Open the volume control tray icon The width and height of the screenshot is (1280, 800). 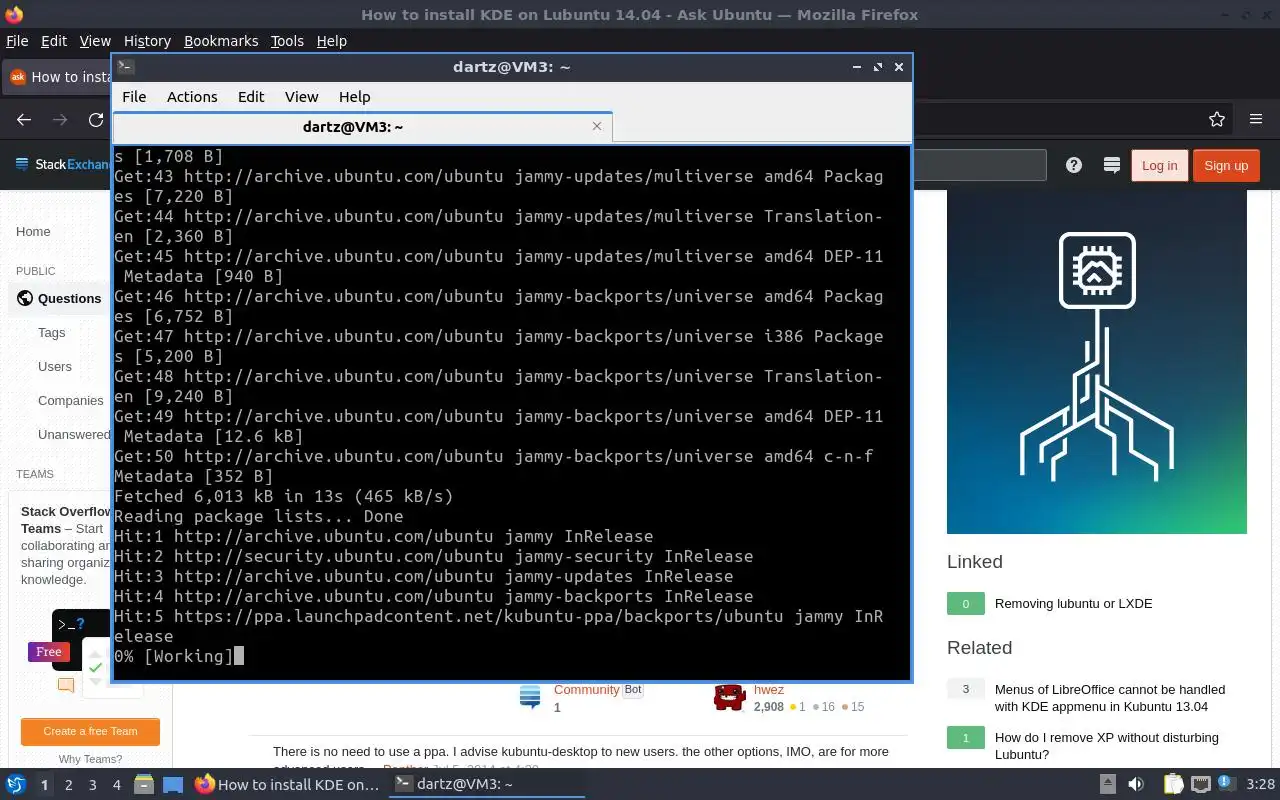pos(1135,785)
